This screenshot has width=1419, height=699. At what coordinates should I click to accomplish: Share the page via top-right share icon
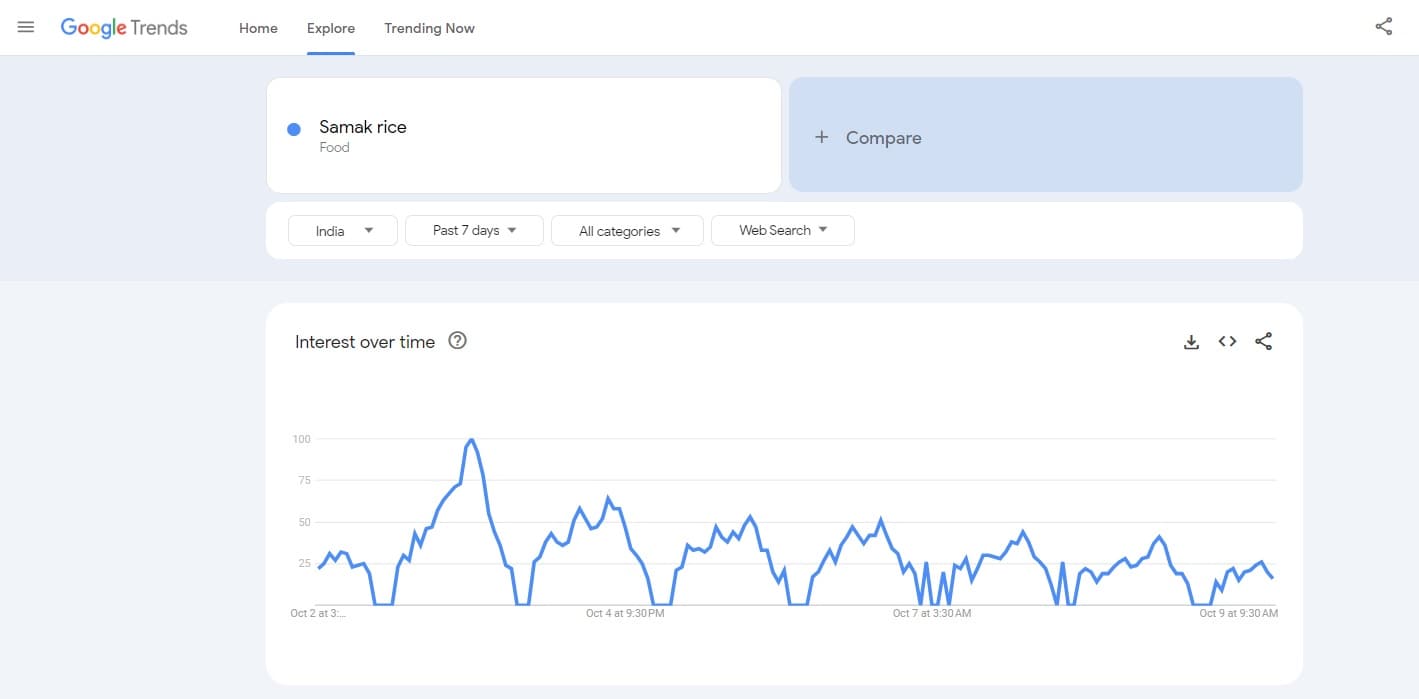point(1384,27)
